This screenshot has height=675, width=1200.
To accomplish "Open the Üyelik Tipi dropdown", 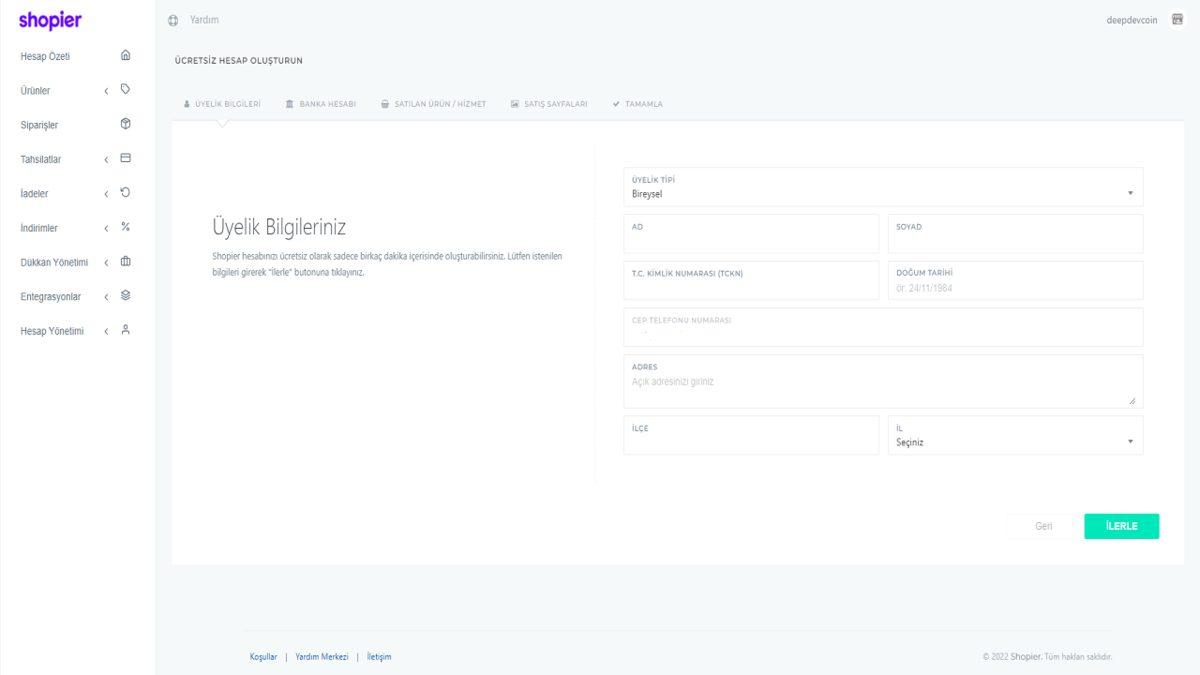I will tap(882, 188).
